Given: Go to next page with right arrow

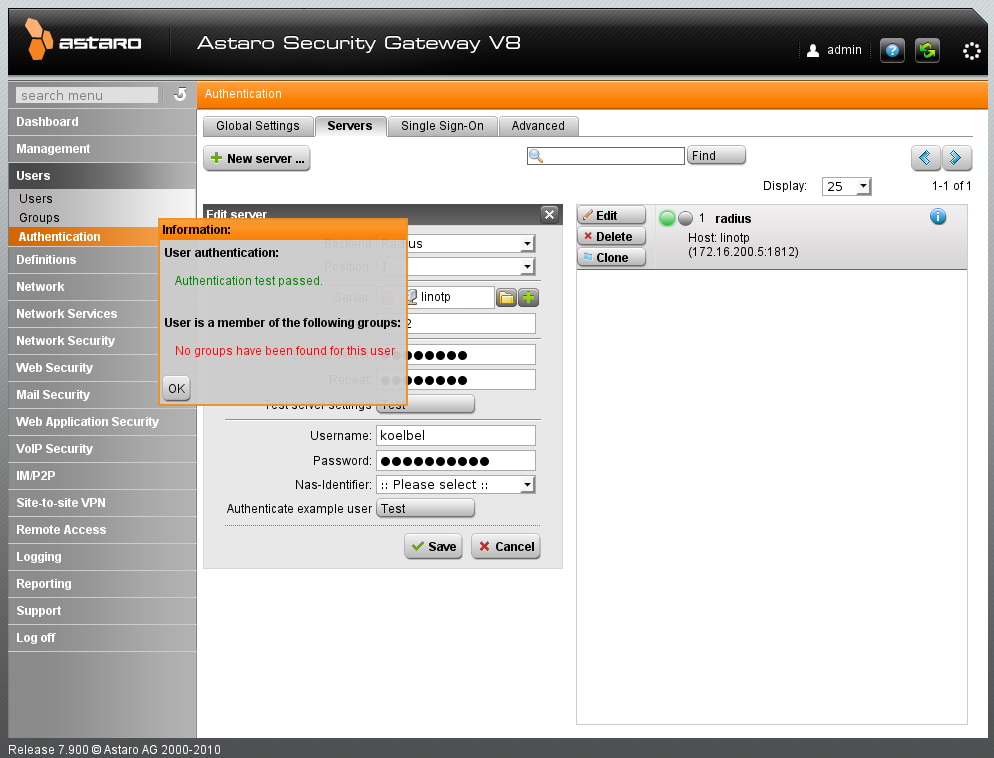Looking at the screenshot, I should point(957,157).
